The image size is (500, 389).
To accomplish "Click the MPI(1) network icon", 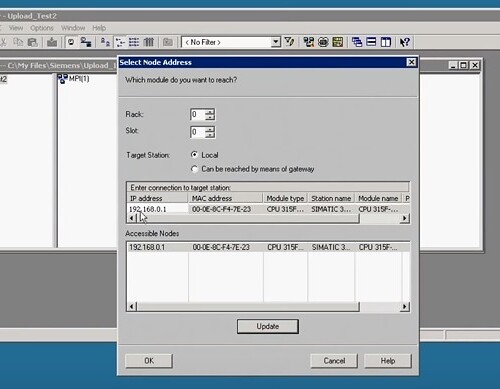I will 62,79.
